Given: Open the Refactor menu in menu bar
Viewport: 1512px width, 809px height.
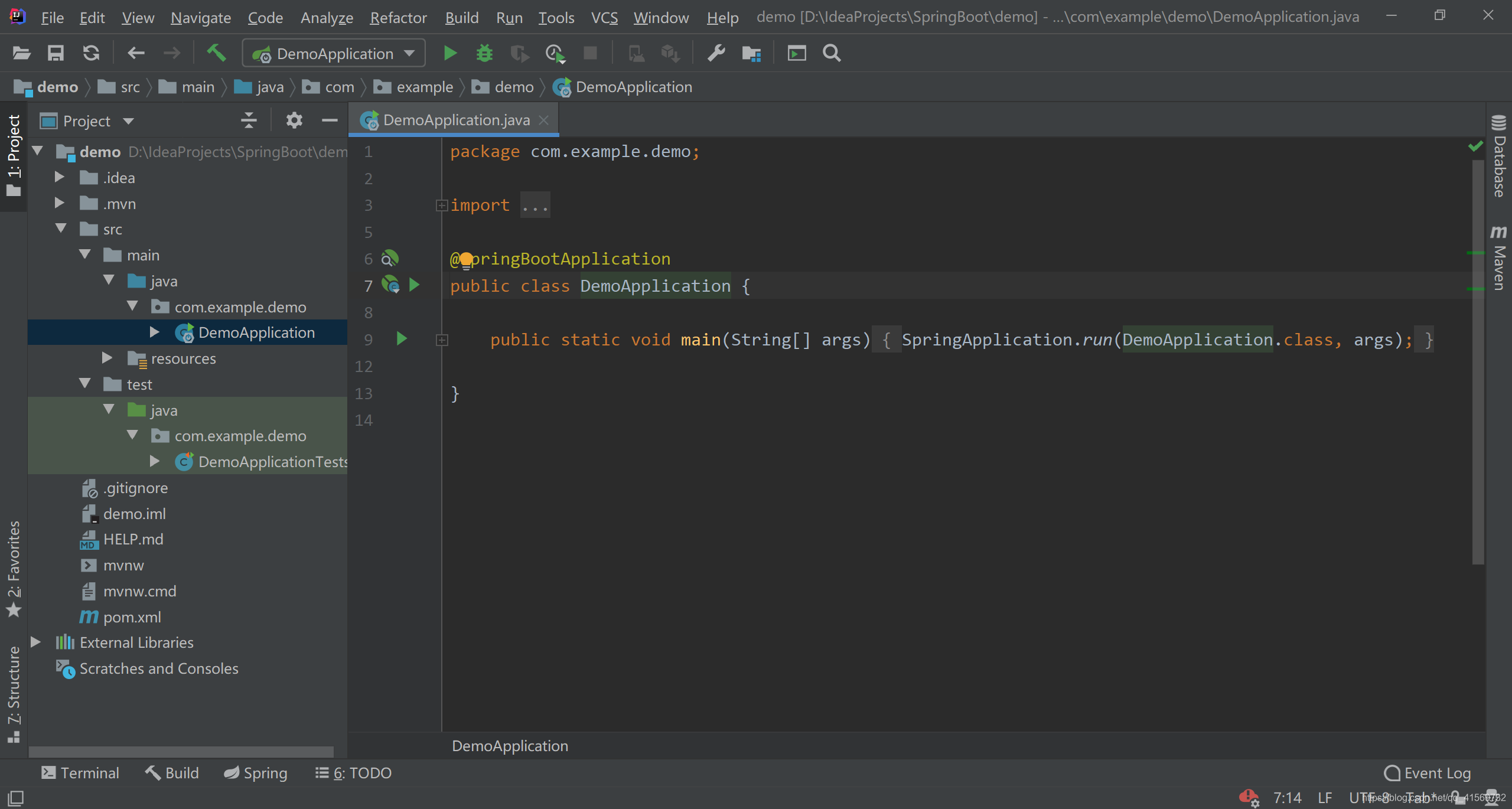Looking at the screenshot, I should point(396,17).
